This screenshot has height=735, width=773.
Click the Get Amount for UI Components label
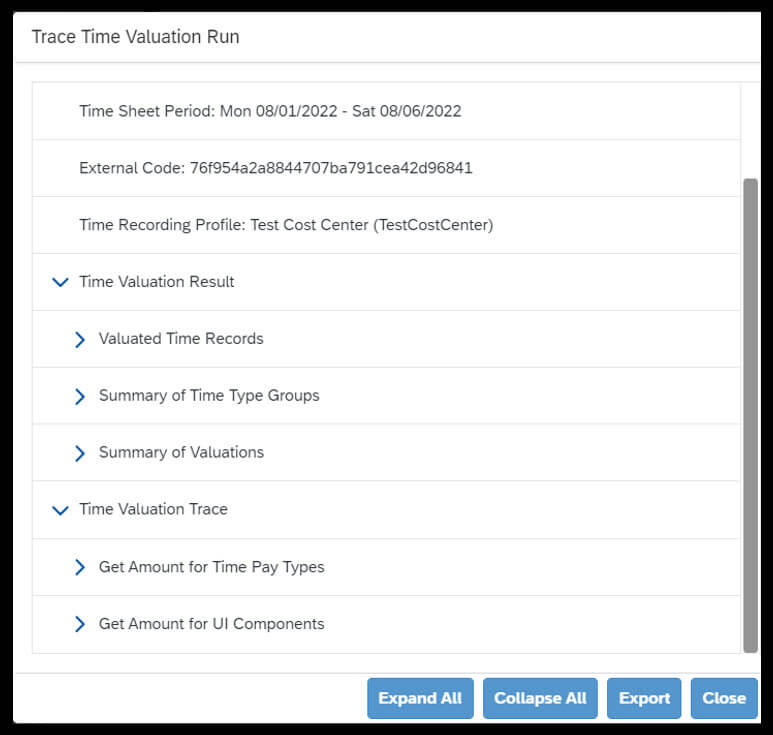(211, 624)
